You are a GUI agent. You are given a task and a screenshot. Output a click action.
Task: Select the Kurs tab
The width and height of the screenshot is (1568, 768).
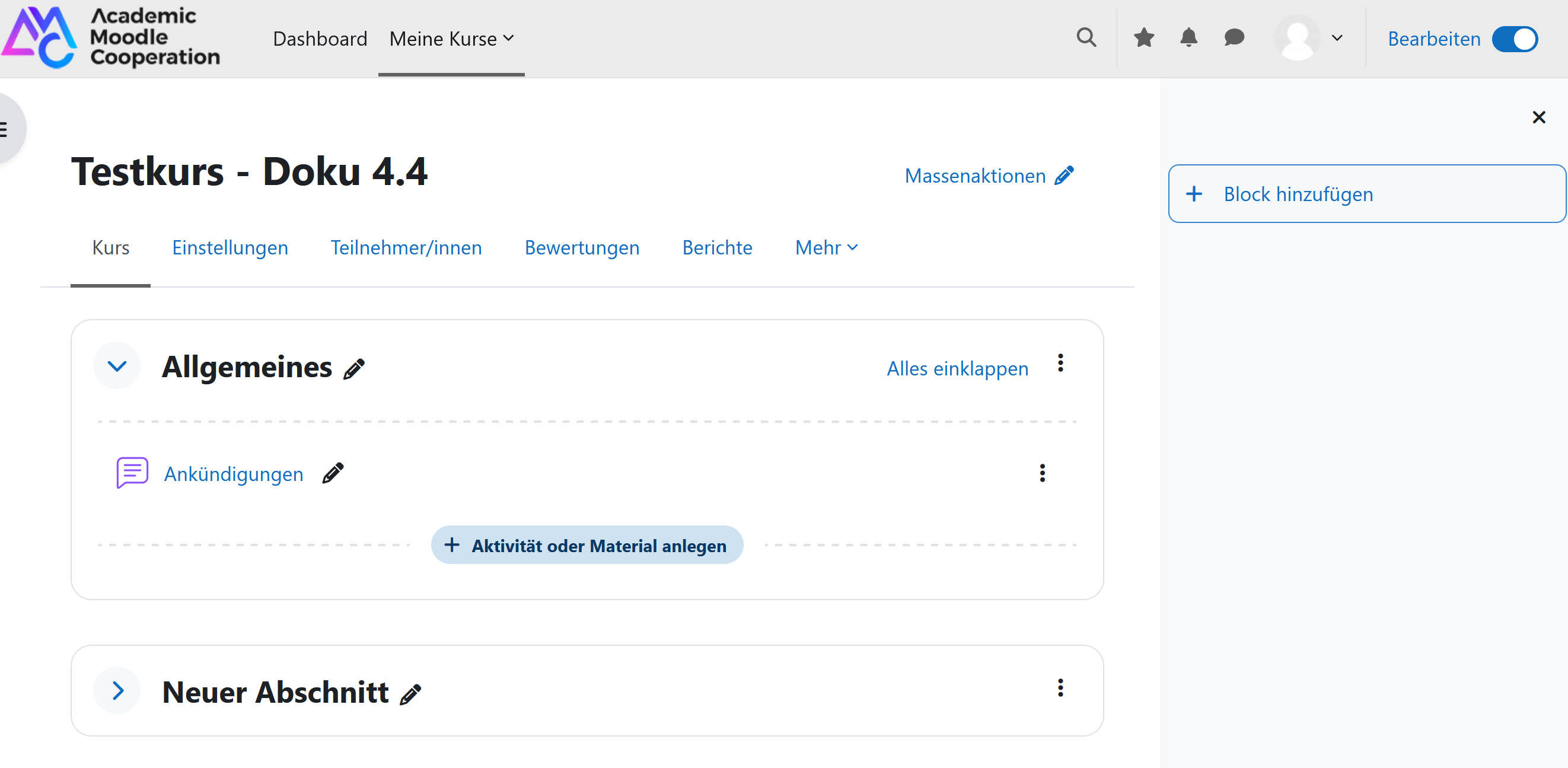[111, 248]
